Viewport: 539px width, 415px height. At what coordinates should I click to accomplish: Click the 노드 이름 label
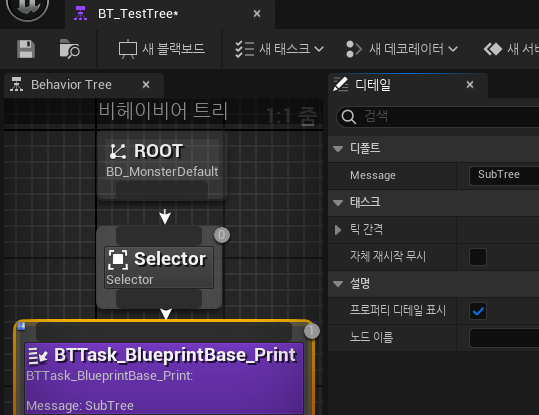[x=371, y=337]
